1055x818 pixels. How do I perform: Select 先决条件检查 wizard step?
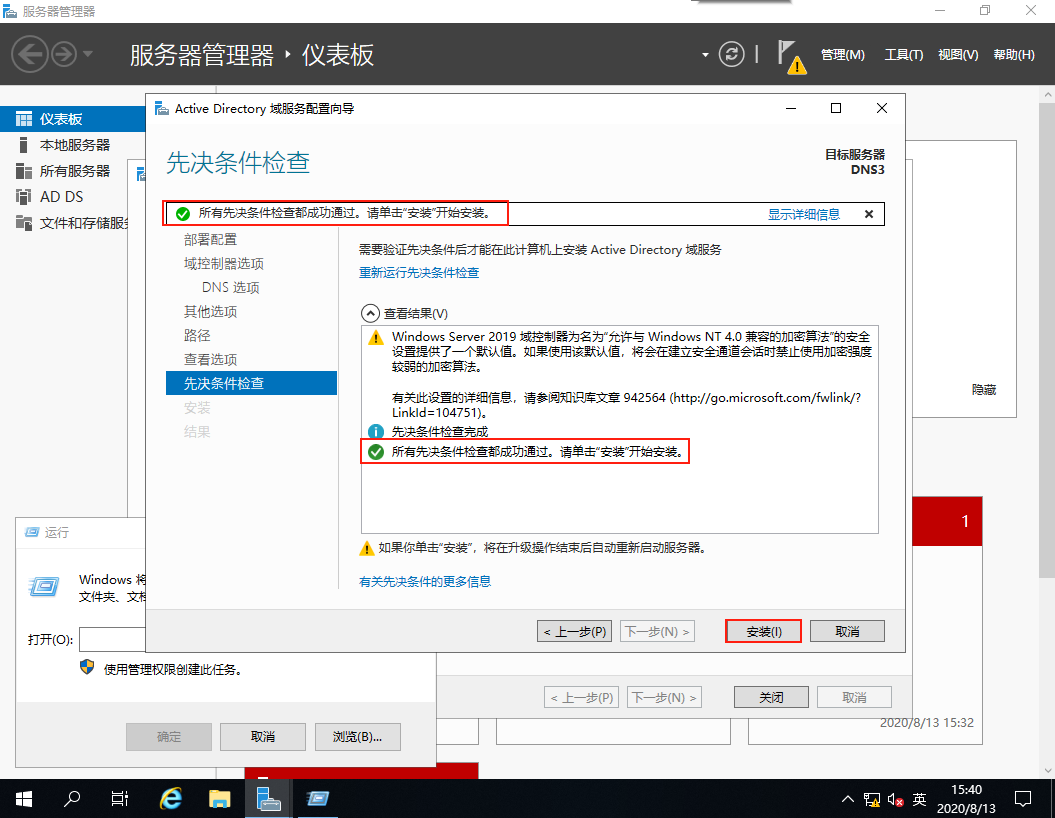tap(251, 383)
